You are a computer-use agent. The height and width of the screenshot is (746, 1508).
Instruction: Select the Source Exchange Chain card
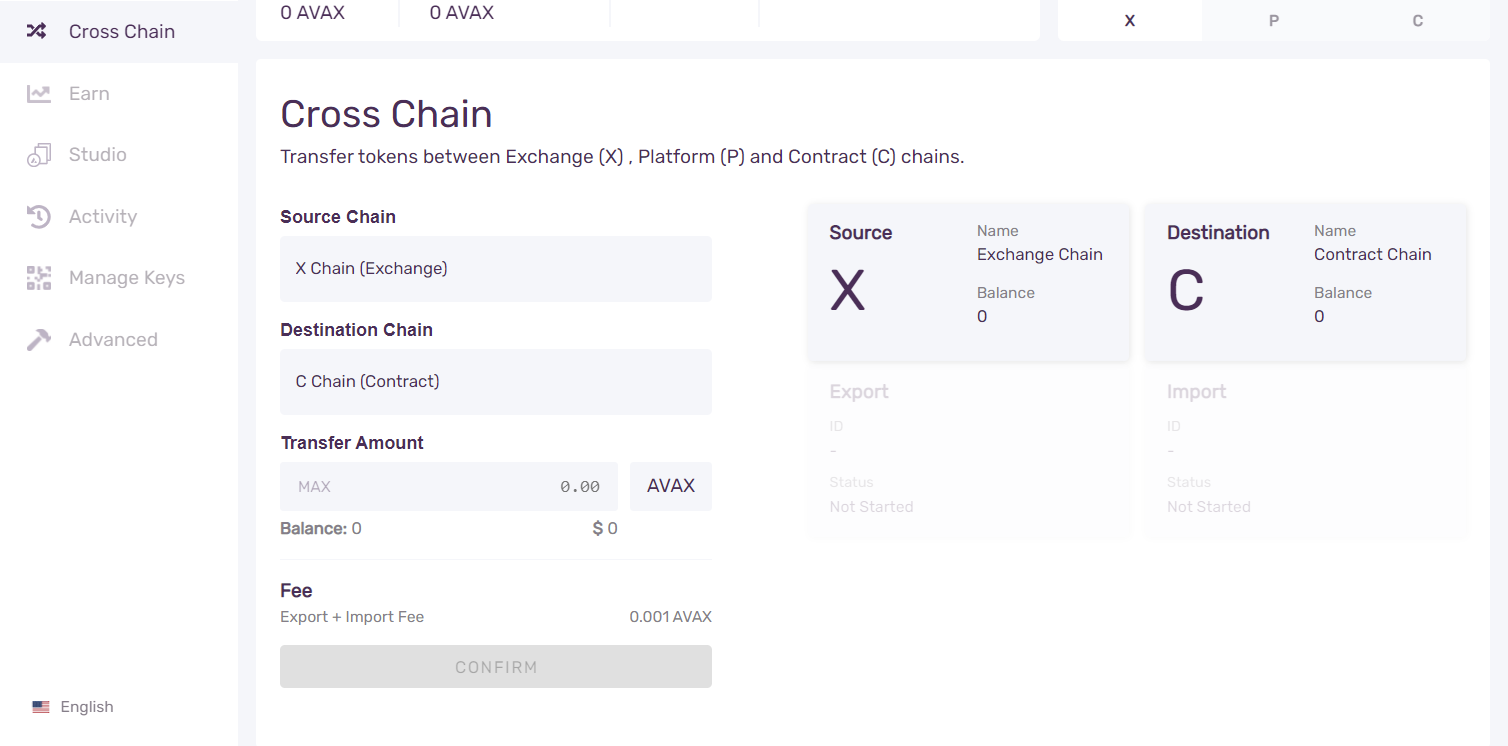click(x=968, y=282)
